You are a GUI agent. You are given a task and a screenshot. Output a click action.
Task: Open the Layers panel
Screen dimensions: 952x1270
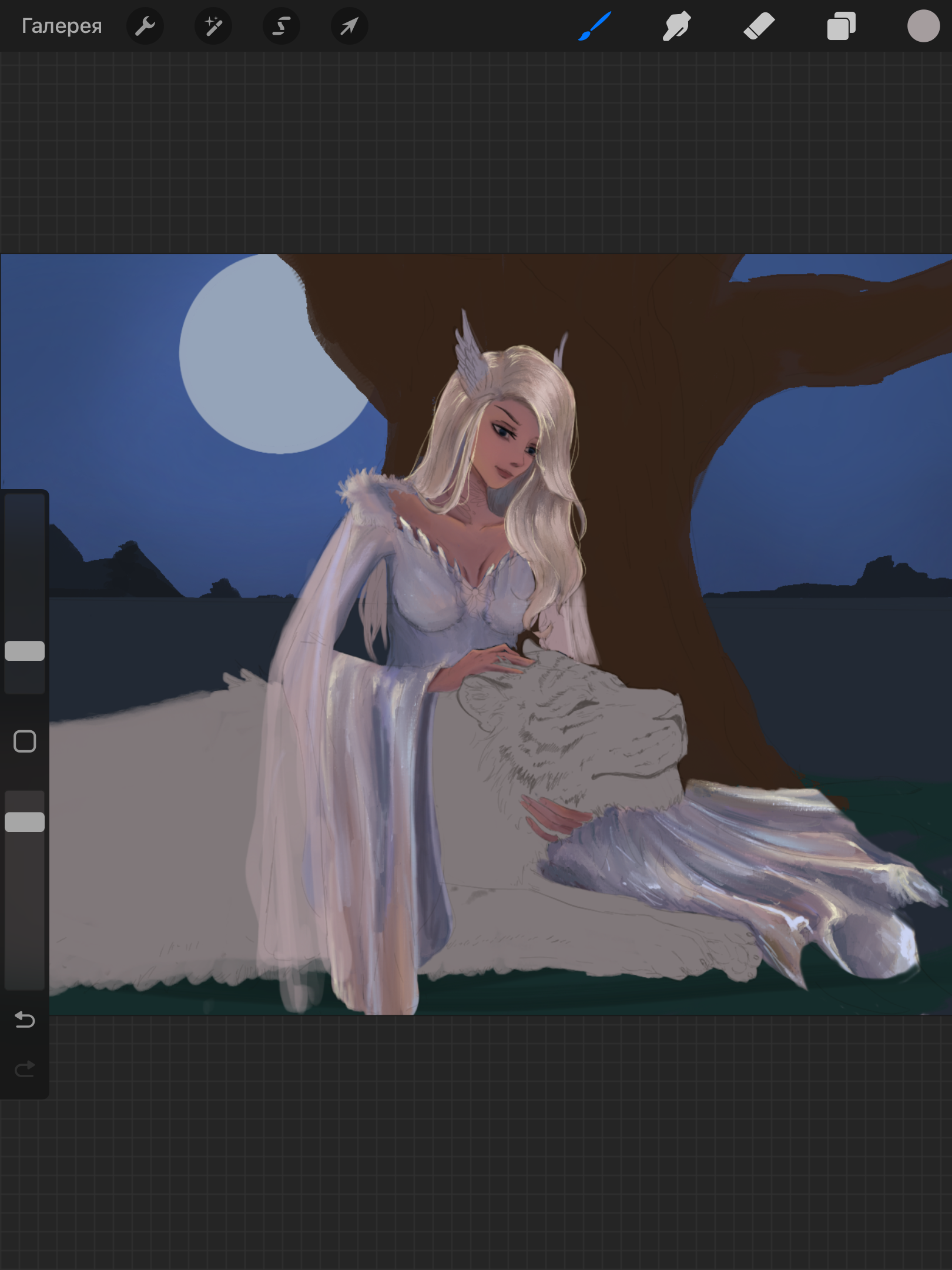841,26
